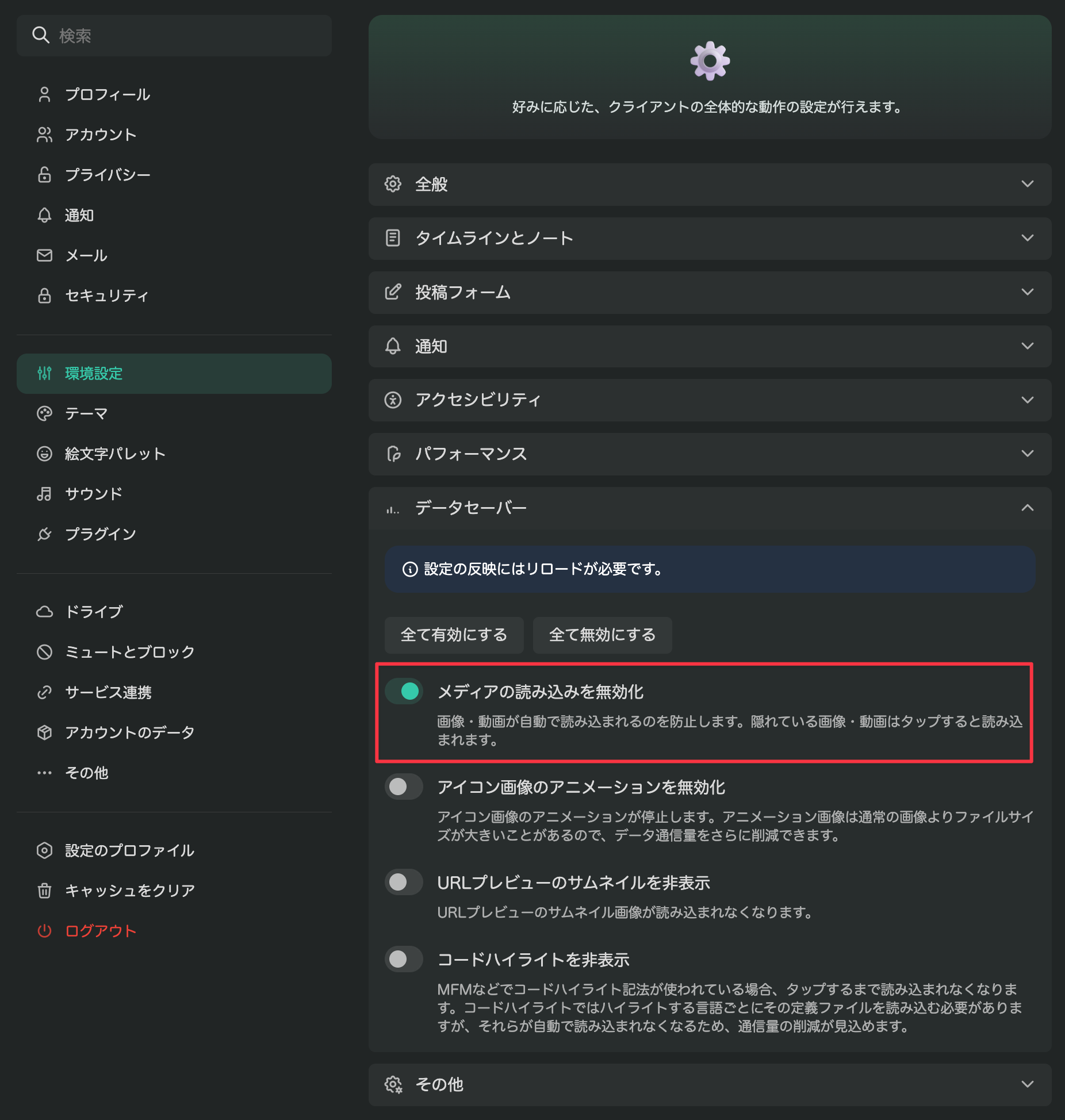Click the Profile person icon in sidebar

pyautogui.click(x=44, y=94)
